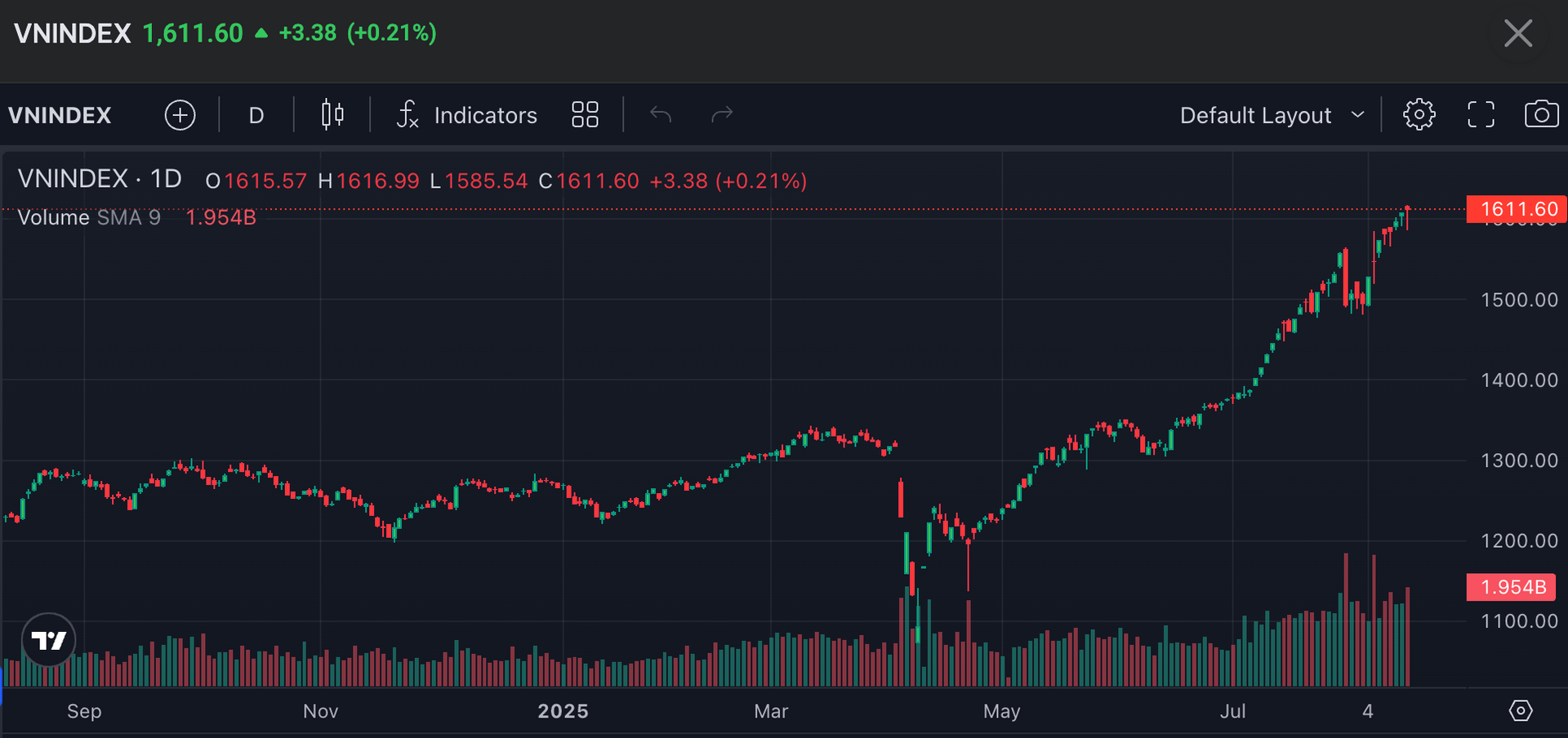The width and height of the screenshot is (1568, 738).
Task: Click the 1400.00 price axis label
Action: tap(1519, 380)
